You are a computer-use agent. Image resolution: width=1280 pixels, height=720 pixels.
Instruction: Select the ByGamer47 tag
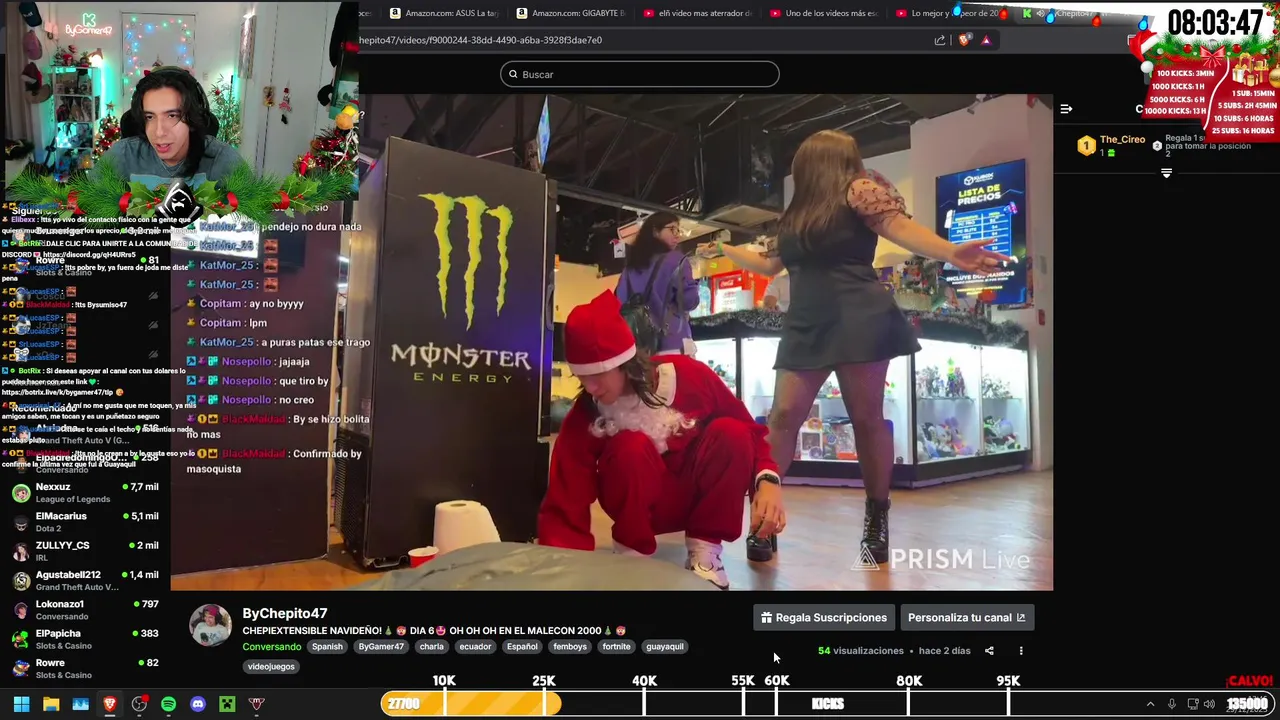click(x=381, y=647)
